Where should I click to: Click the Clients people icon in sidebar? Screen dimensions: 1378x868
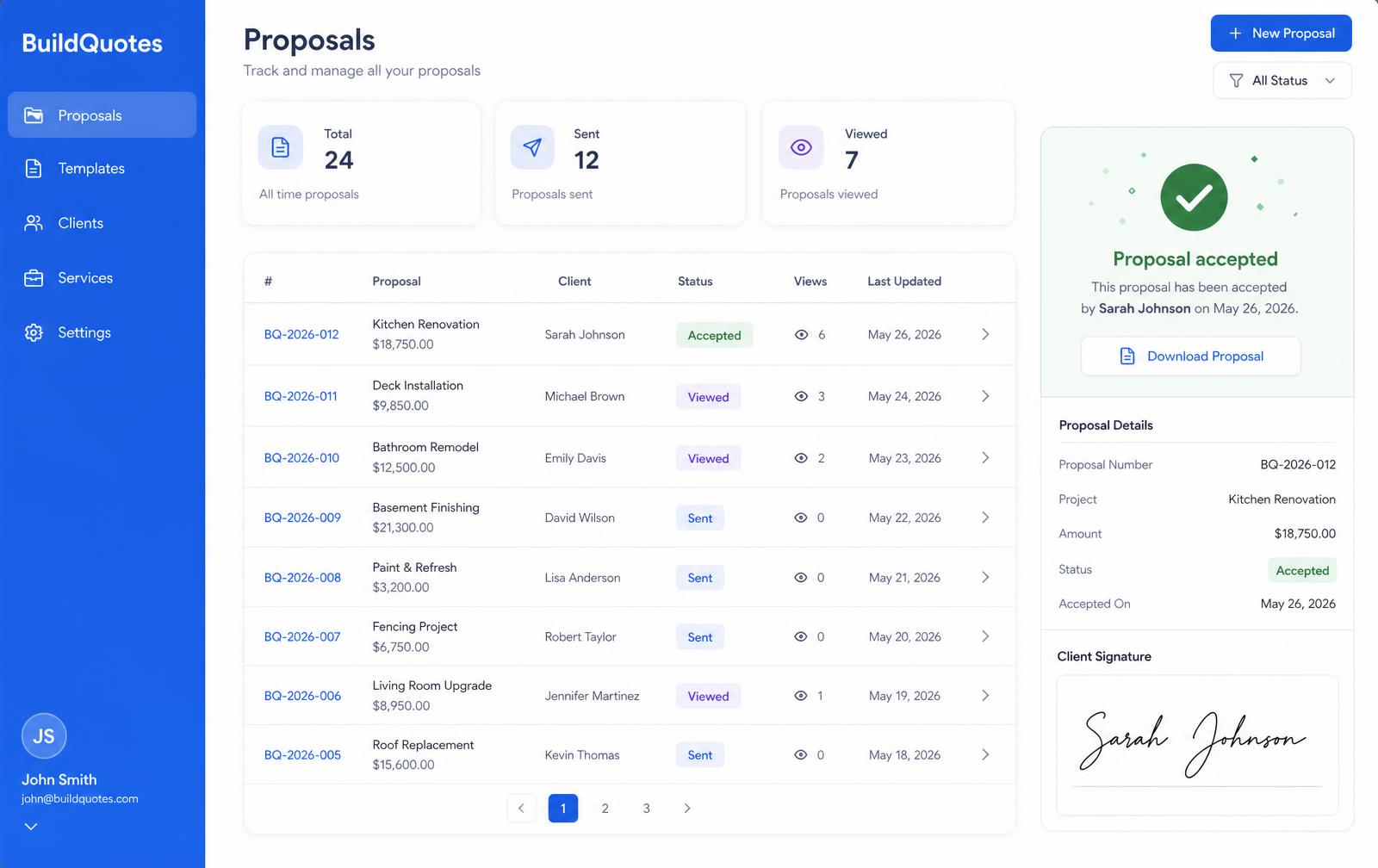[x=34, y=223]
